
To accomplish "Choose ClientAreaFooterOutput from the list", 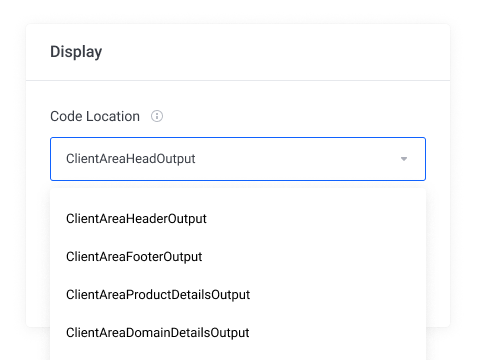I will click(x=238, y=257).
